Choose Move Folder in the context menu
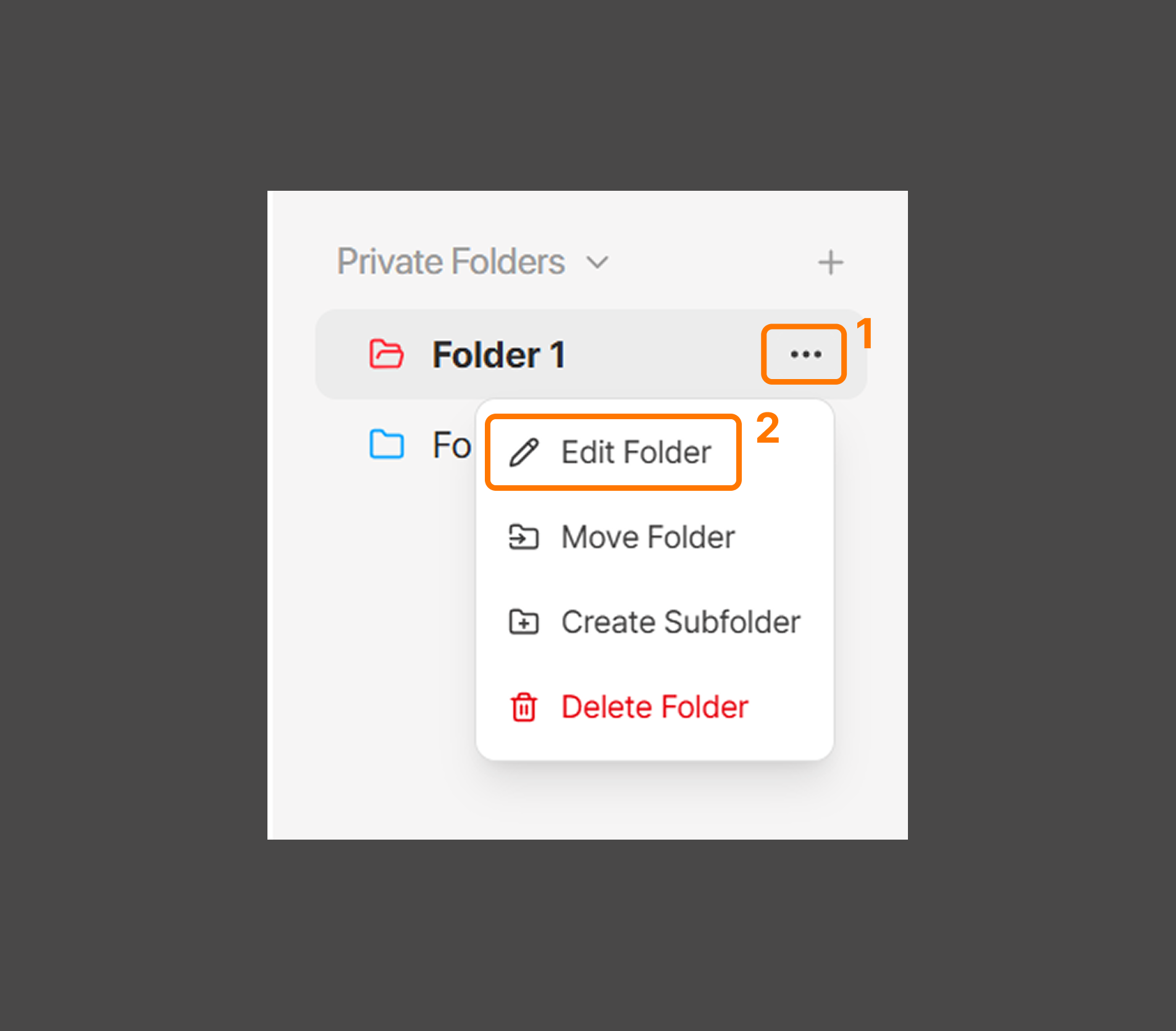 (647, 537)
